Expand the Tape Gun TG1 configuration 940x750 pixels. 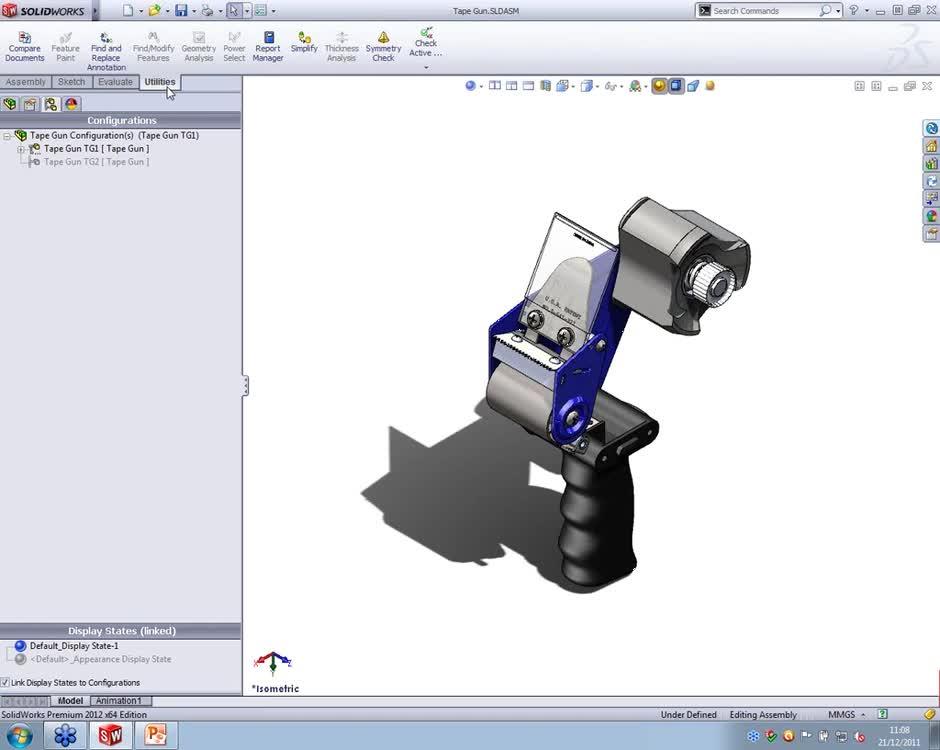point(21,149)
